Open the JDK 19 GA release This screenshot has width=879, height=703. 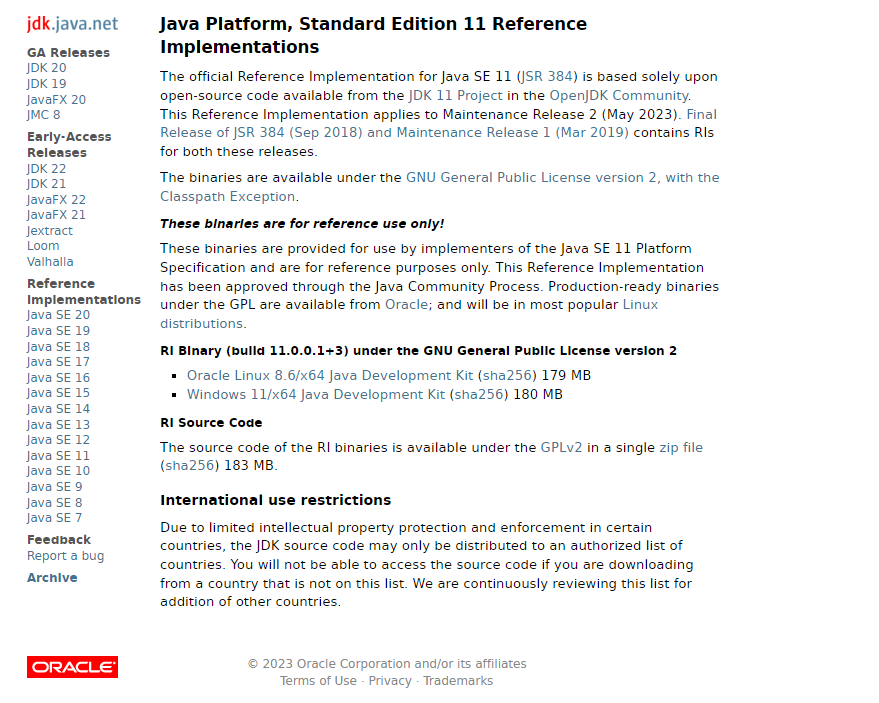[x=47, y=84]
